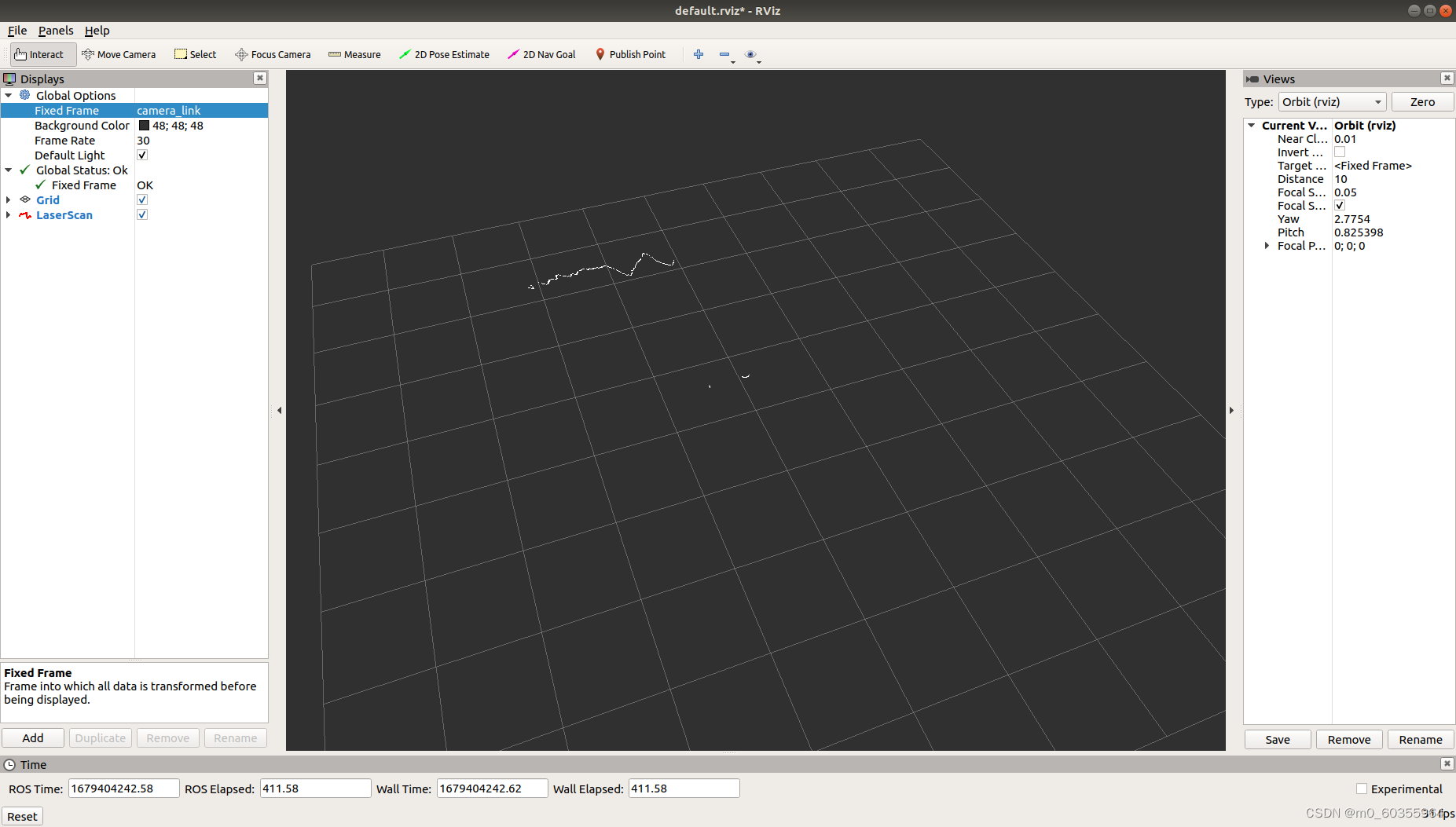Screen dimensions: 1456x827
Task: Select the Frame Rate value 30
Action: coord(143,141)
